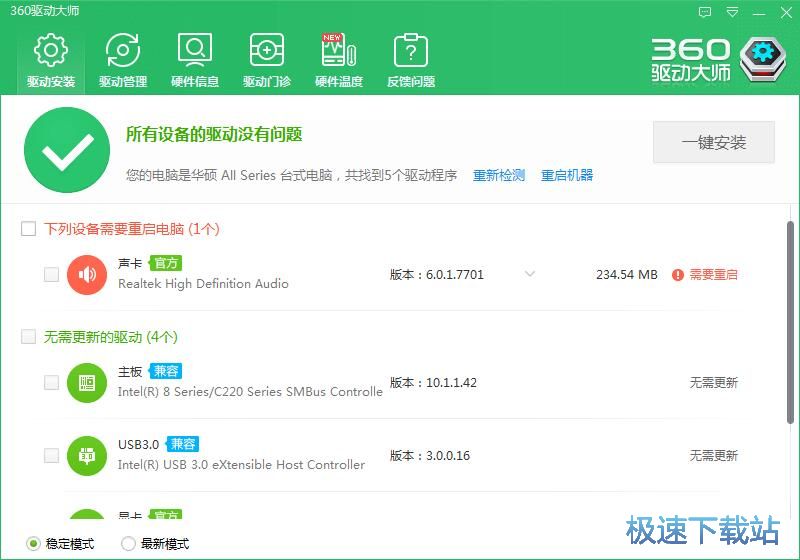Select the 稳定模式 radio button
Viewport: 800px width, 560px height.
[33, 544]
